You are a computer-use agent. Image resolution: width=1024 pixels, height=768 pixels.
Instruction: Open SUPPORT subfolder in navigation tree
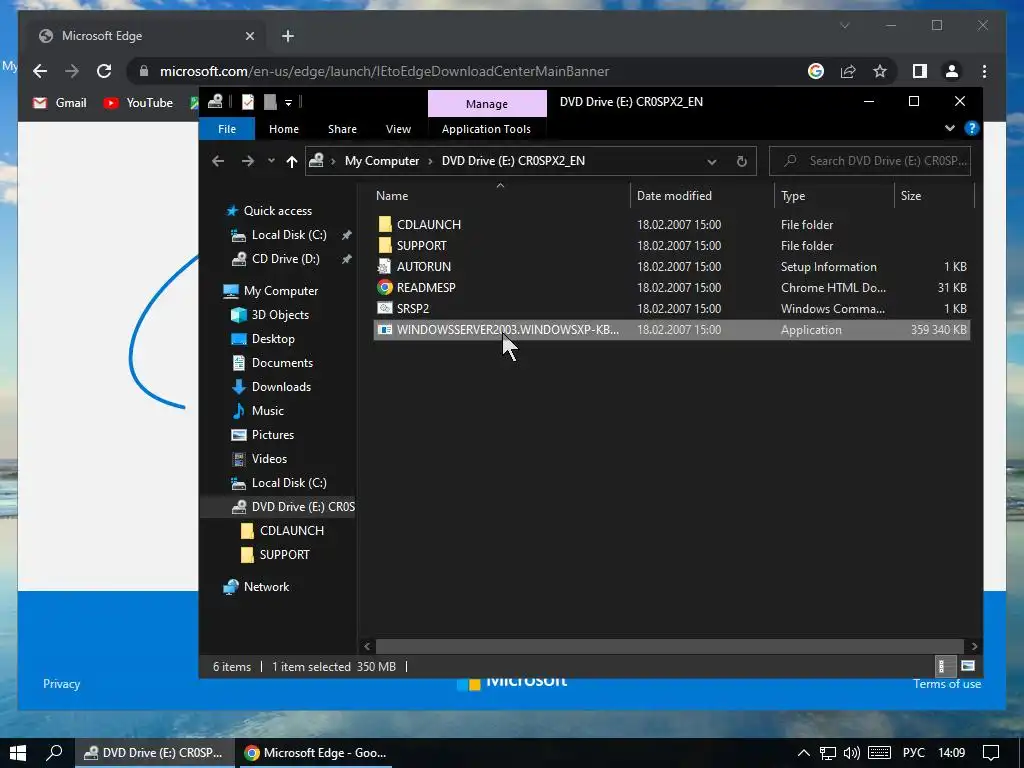click(284, 554)
